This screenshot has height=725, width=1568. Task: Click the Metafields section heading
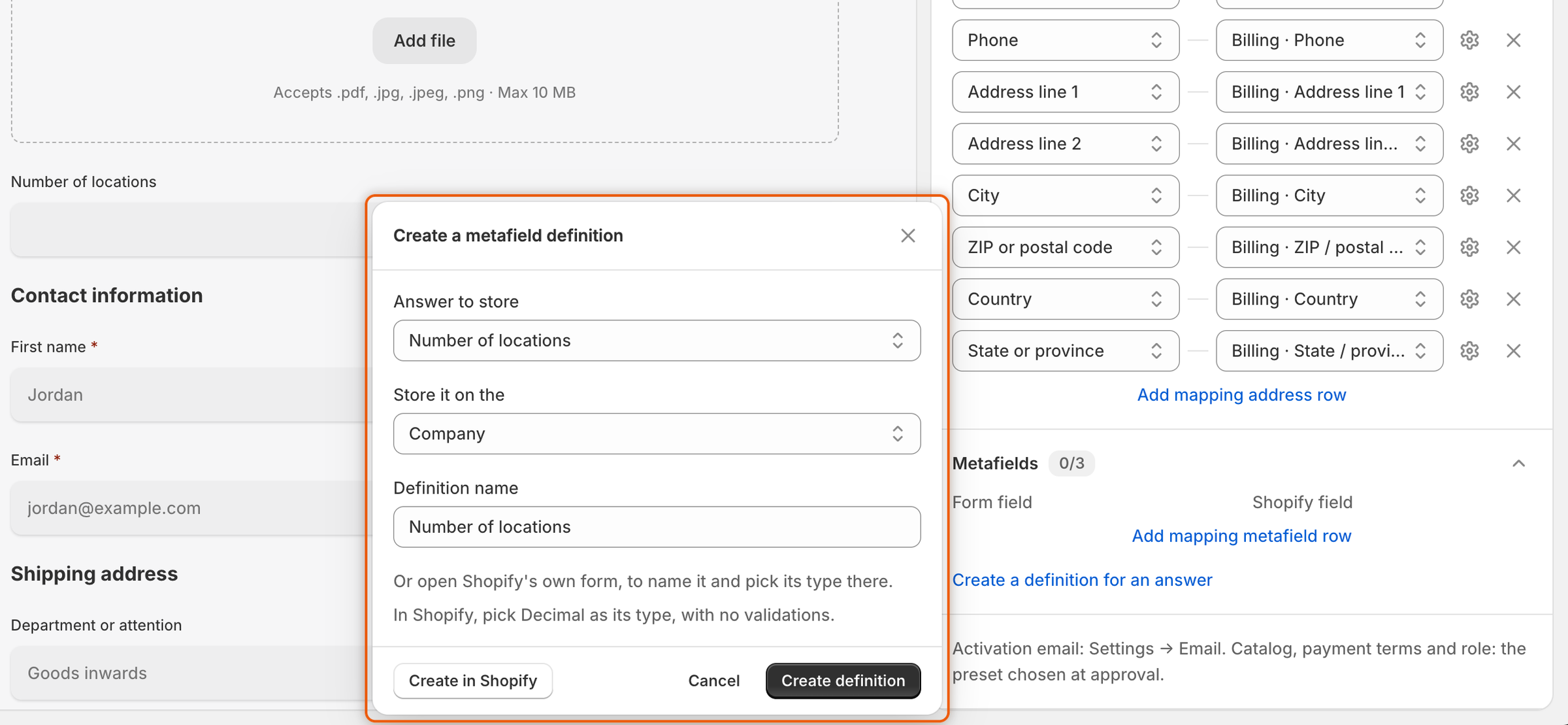995,463
